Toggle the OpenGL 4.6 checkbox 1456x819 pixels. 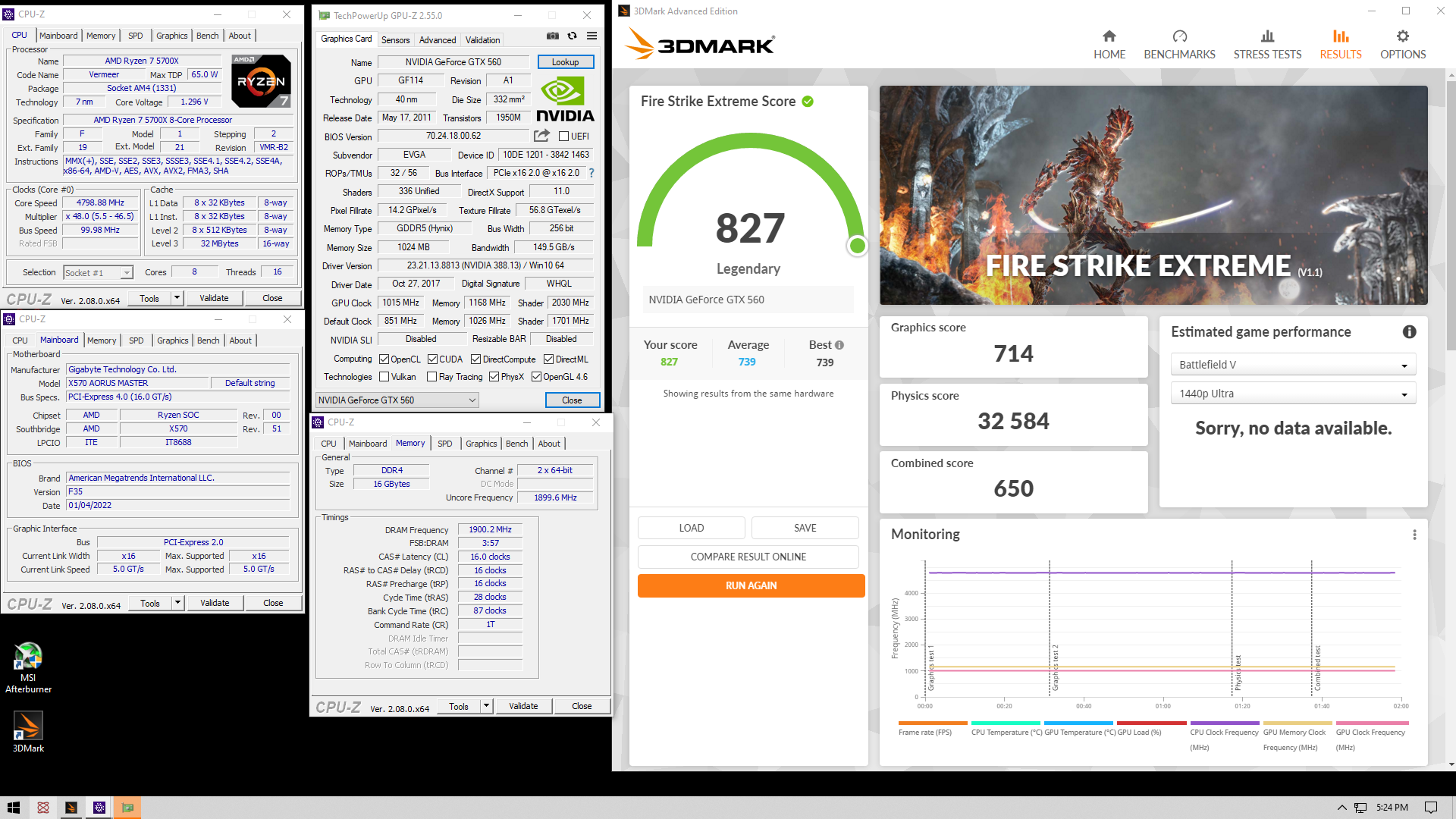pyautogui.click(x=536, y=377)
